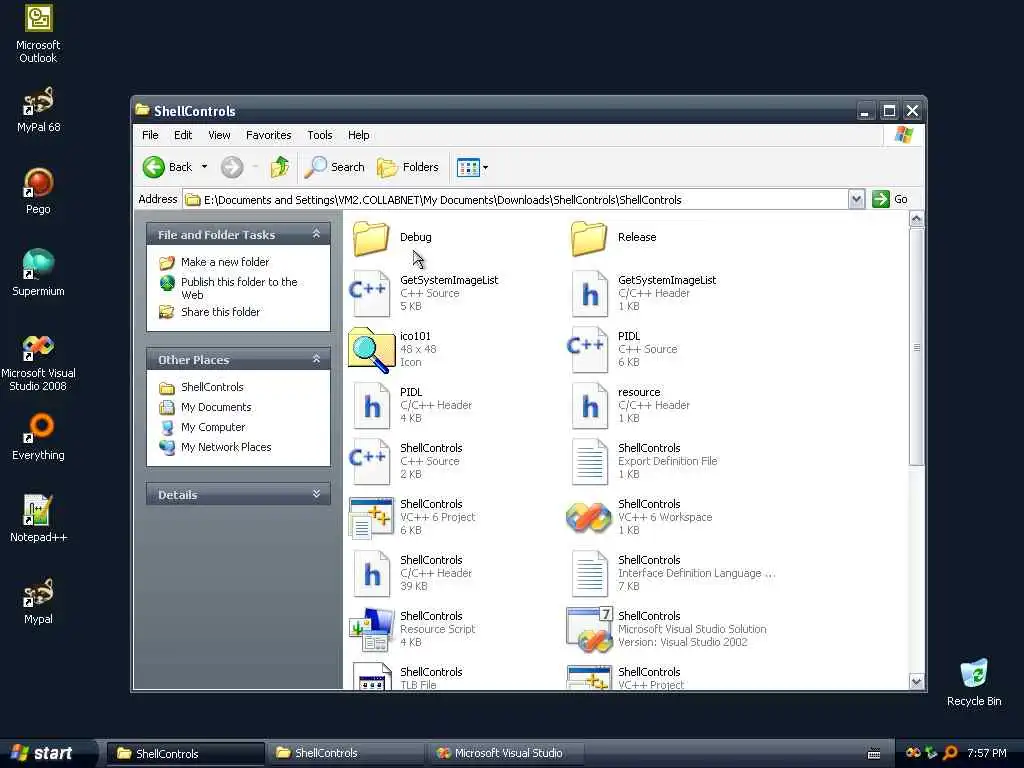The image size is (1024, 768).
Task: Select the ShellControls VC++ Project file icon
Action: (589, 677)
